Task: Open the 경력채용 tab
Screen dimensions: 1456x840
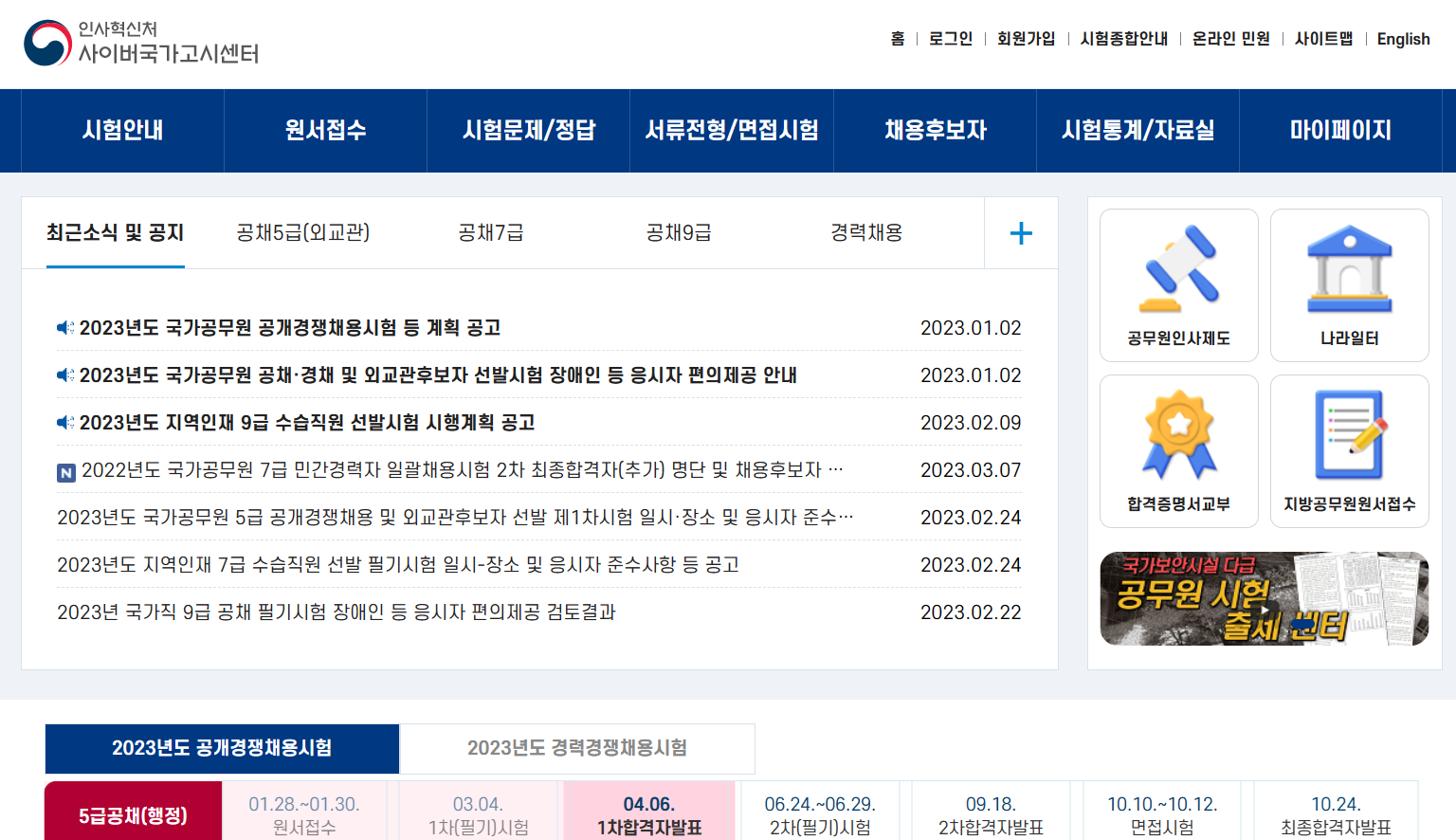Action: (864, 232)
